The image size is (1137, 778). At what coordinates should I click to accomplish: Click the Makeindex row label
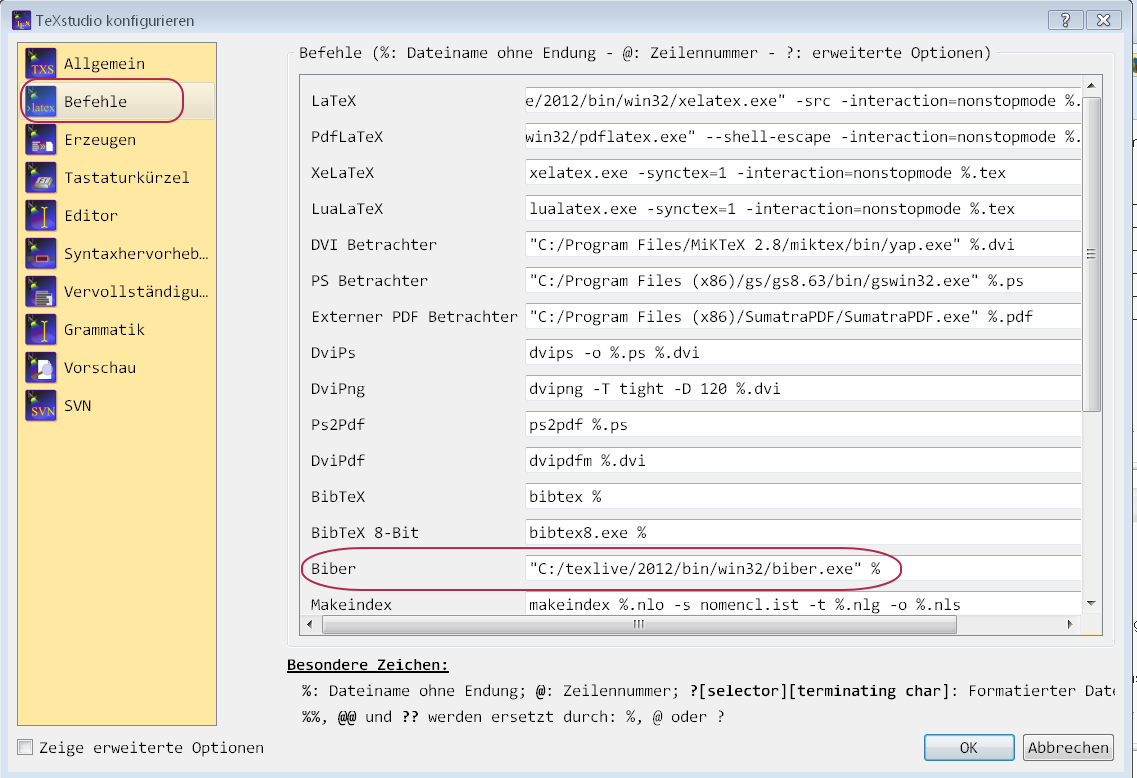pyautogui.click(x=352, y=605)
